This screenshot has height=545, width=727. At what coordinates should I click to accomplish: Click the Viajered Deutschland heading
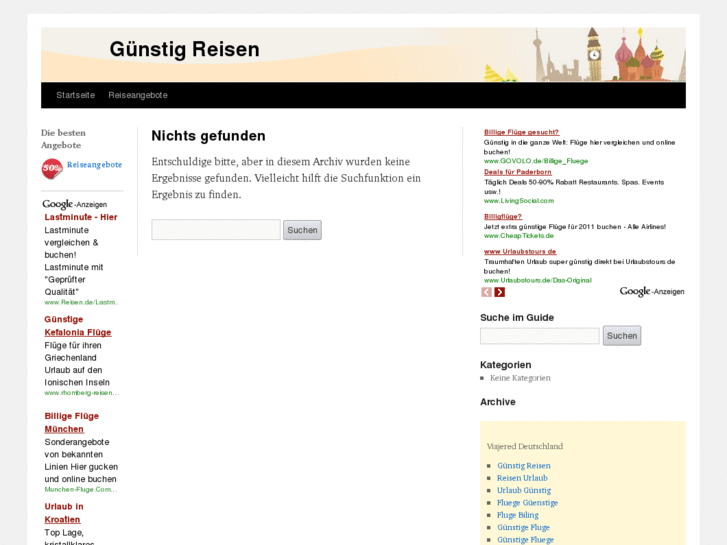pos(525,446)
